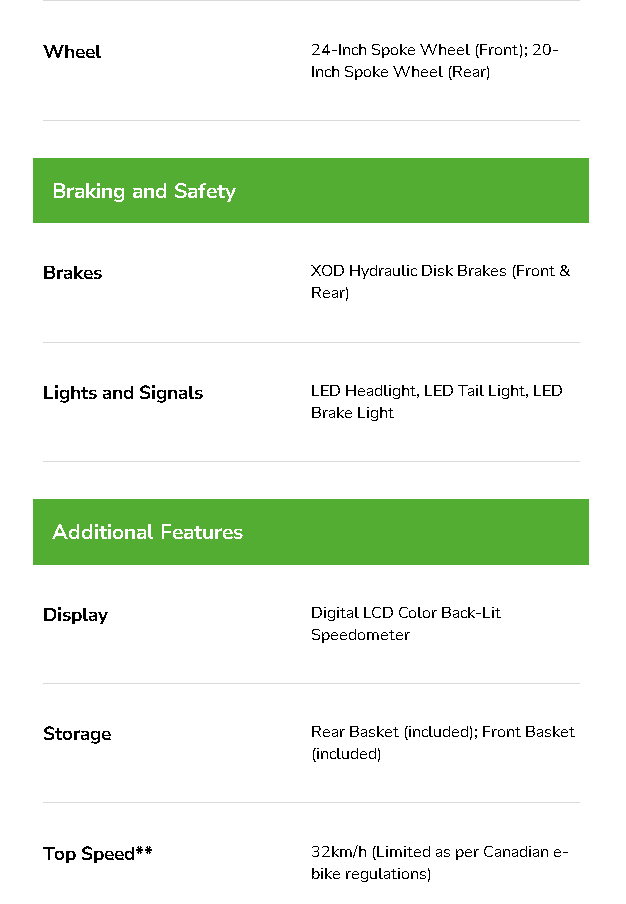Click the Braking and Safety section header

coord(144,191)
